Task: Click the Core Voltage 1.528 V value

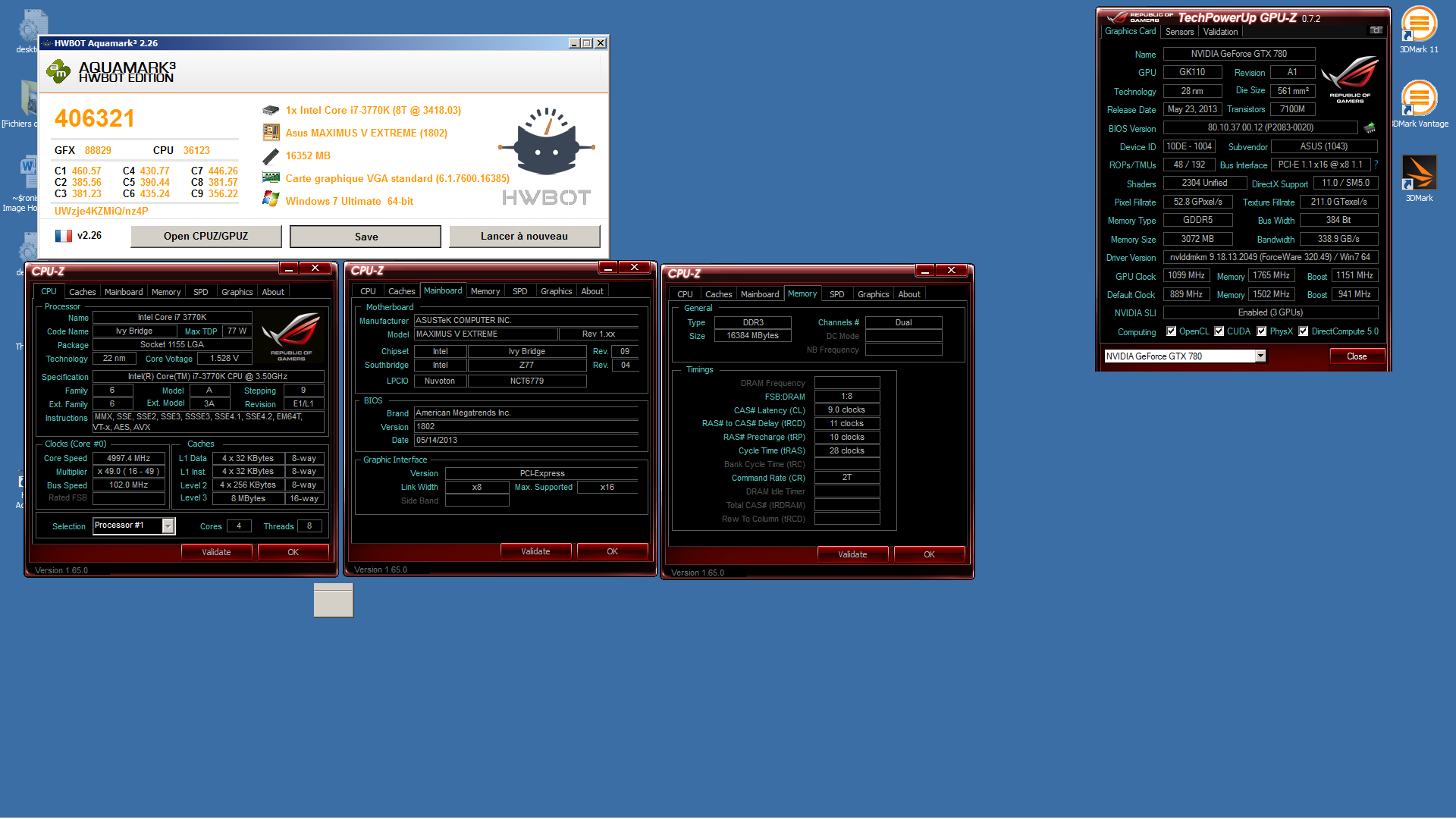Action: pyautogui.click(x=224, y=358)
